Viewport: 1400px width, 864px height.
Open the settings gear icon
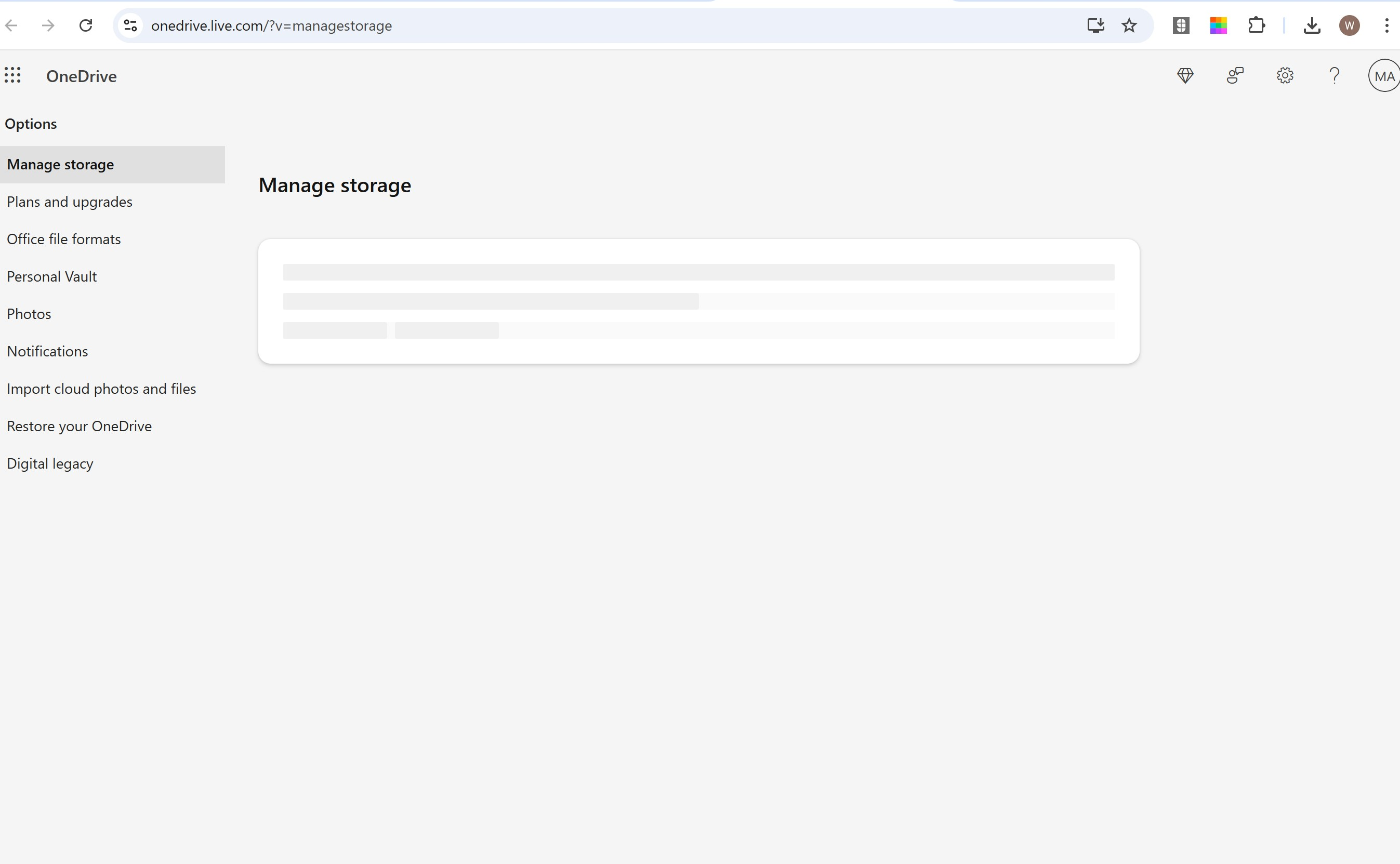[x=1285, y=75]
